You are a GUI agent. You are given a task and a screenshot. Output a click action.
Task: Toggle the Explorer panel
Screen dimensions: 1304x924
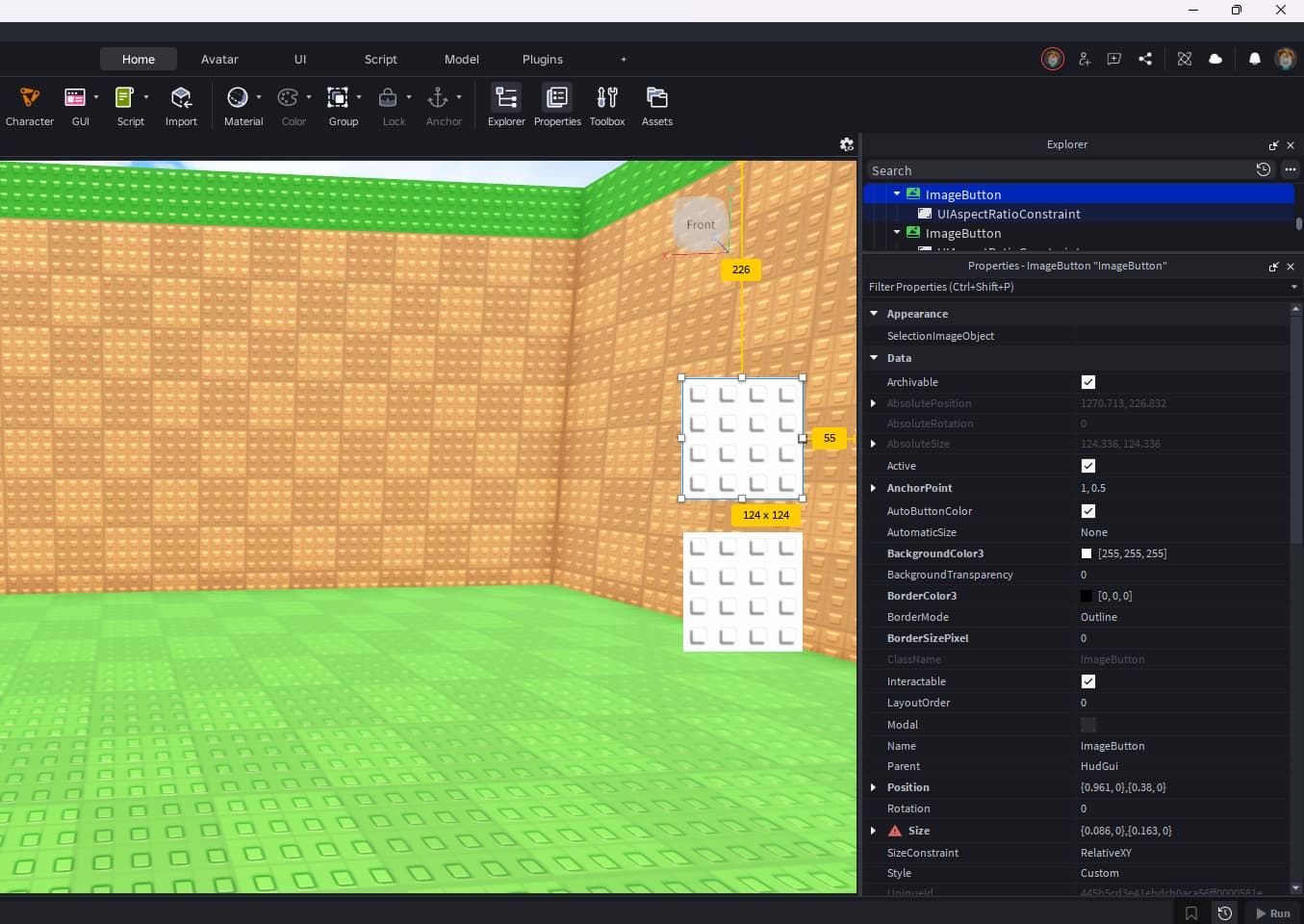(506, 106)
